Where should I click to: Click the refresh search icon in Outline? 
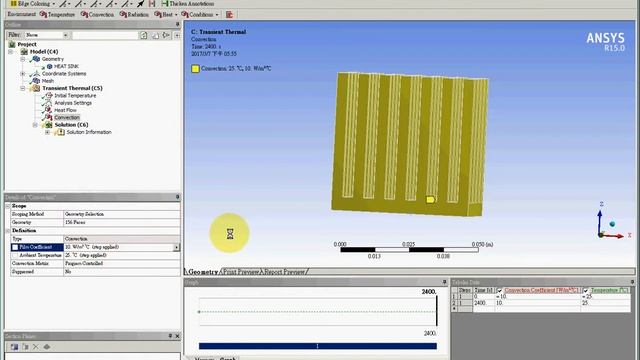(144, 36)
